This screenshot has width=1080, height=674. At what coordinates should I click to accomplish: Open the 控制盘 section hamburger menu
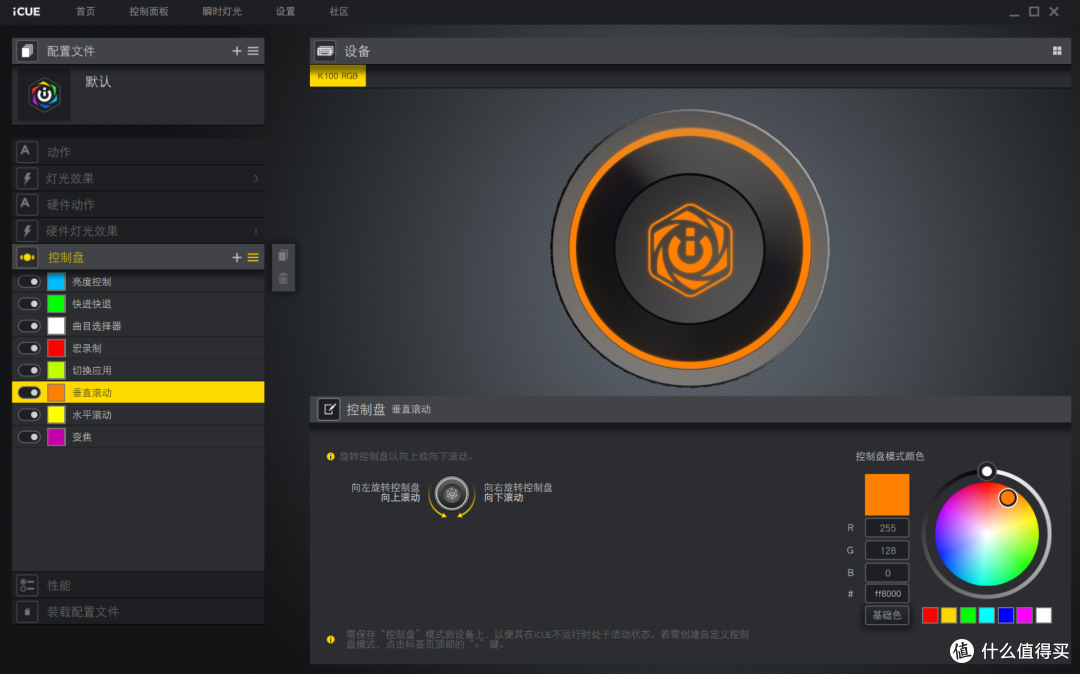[x=253, y=257]
